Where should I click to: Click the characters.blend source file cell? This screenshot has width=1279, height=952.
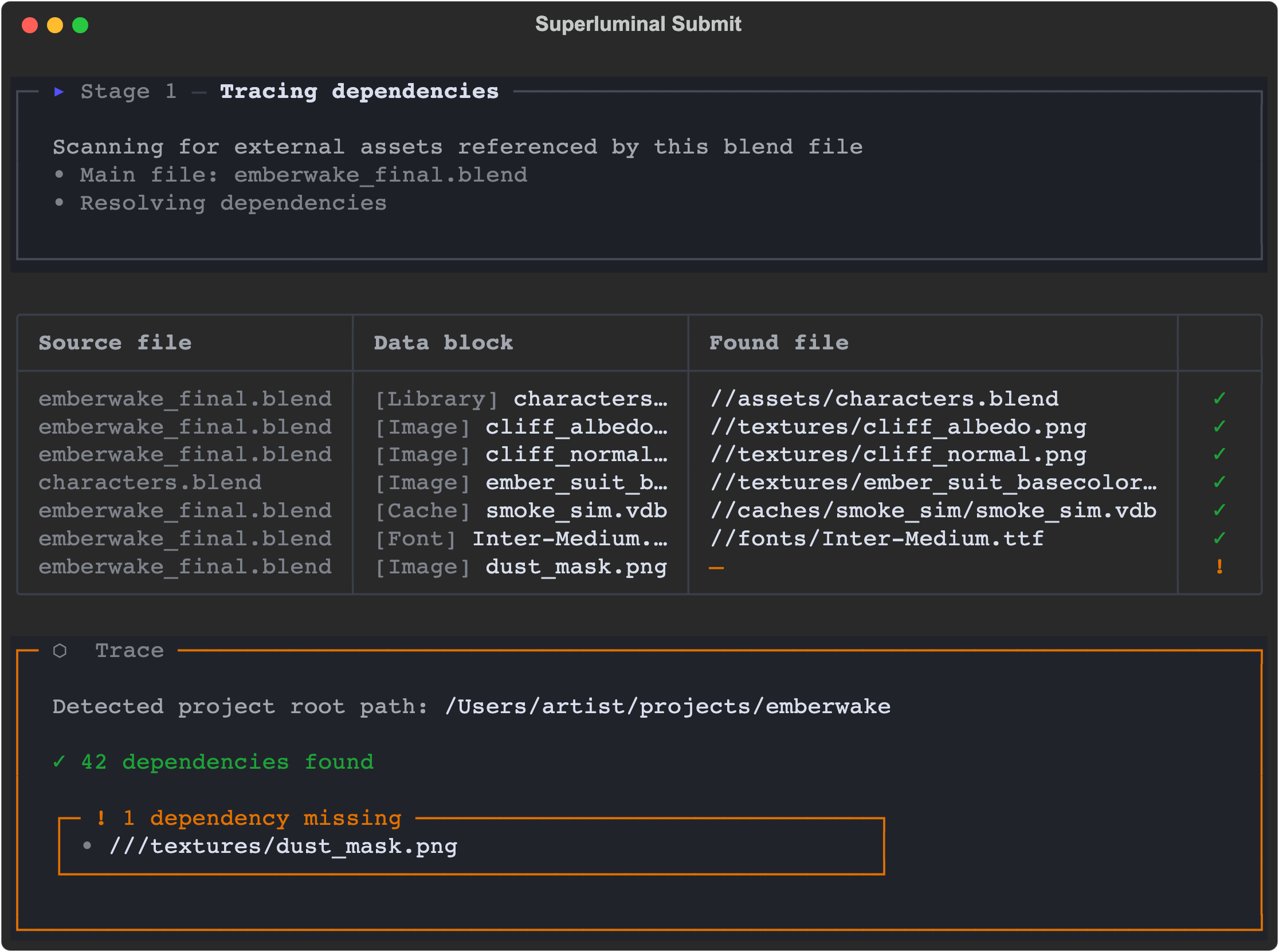(150, 482)
